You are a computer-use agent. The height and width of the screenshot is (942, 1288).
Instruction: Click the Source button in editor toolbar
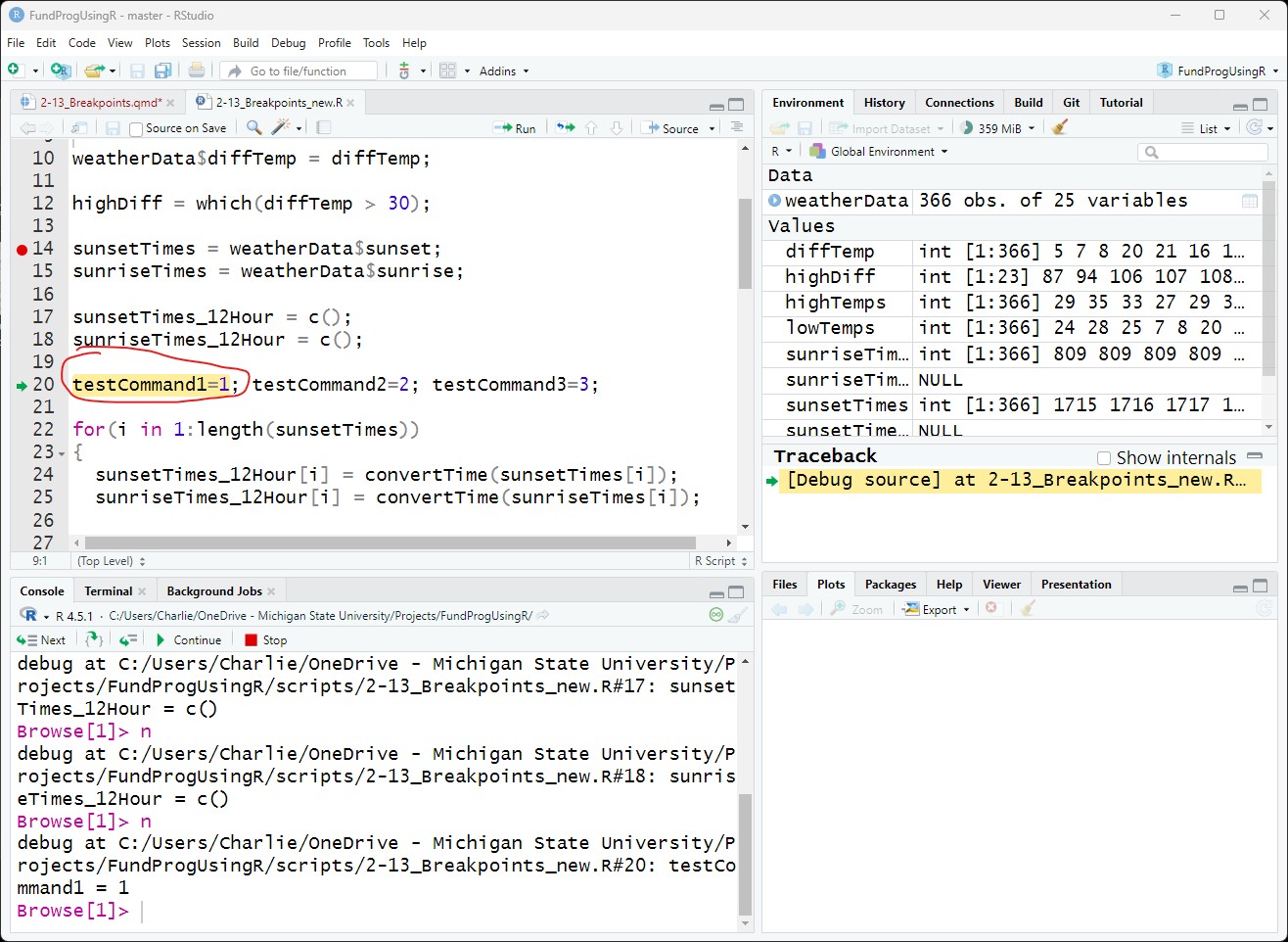tap(671, 128)
